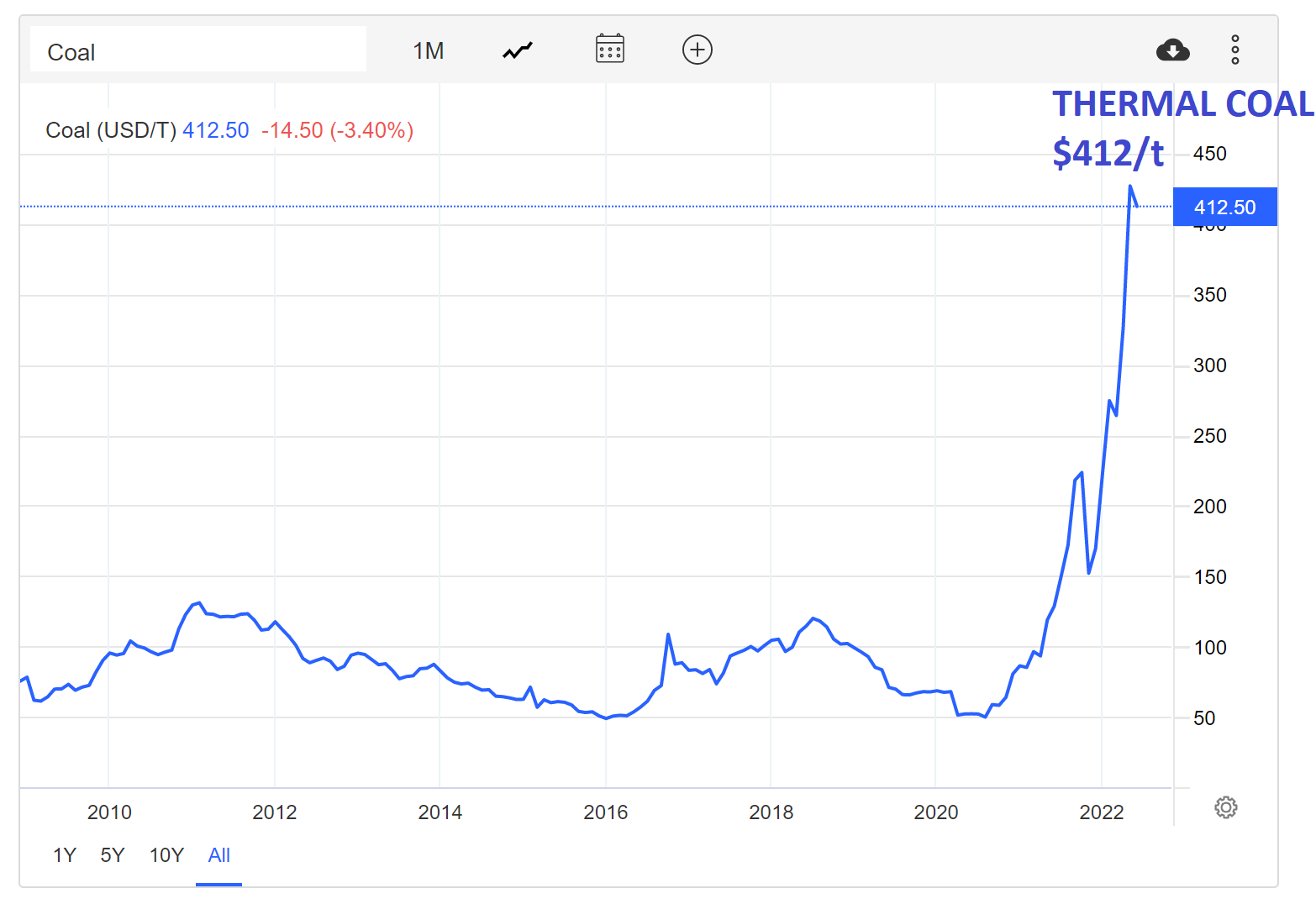The width and height of the screenshot is (1316, 904).
Task: Switch to the 10Y time range
Action: click(166, 855)
